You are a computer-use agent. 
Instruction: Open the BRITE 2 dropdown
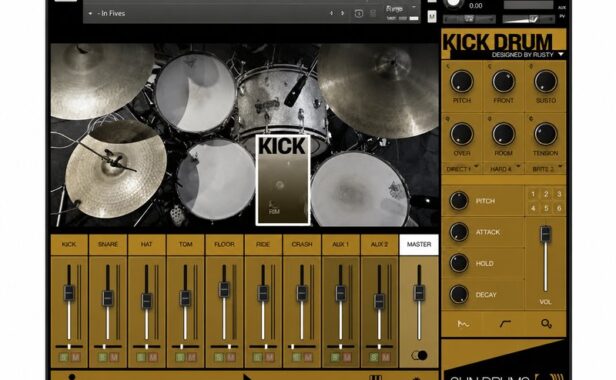point(546,169)
